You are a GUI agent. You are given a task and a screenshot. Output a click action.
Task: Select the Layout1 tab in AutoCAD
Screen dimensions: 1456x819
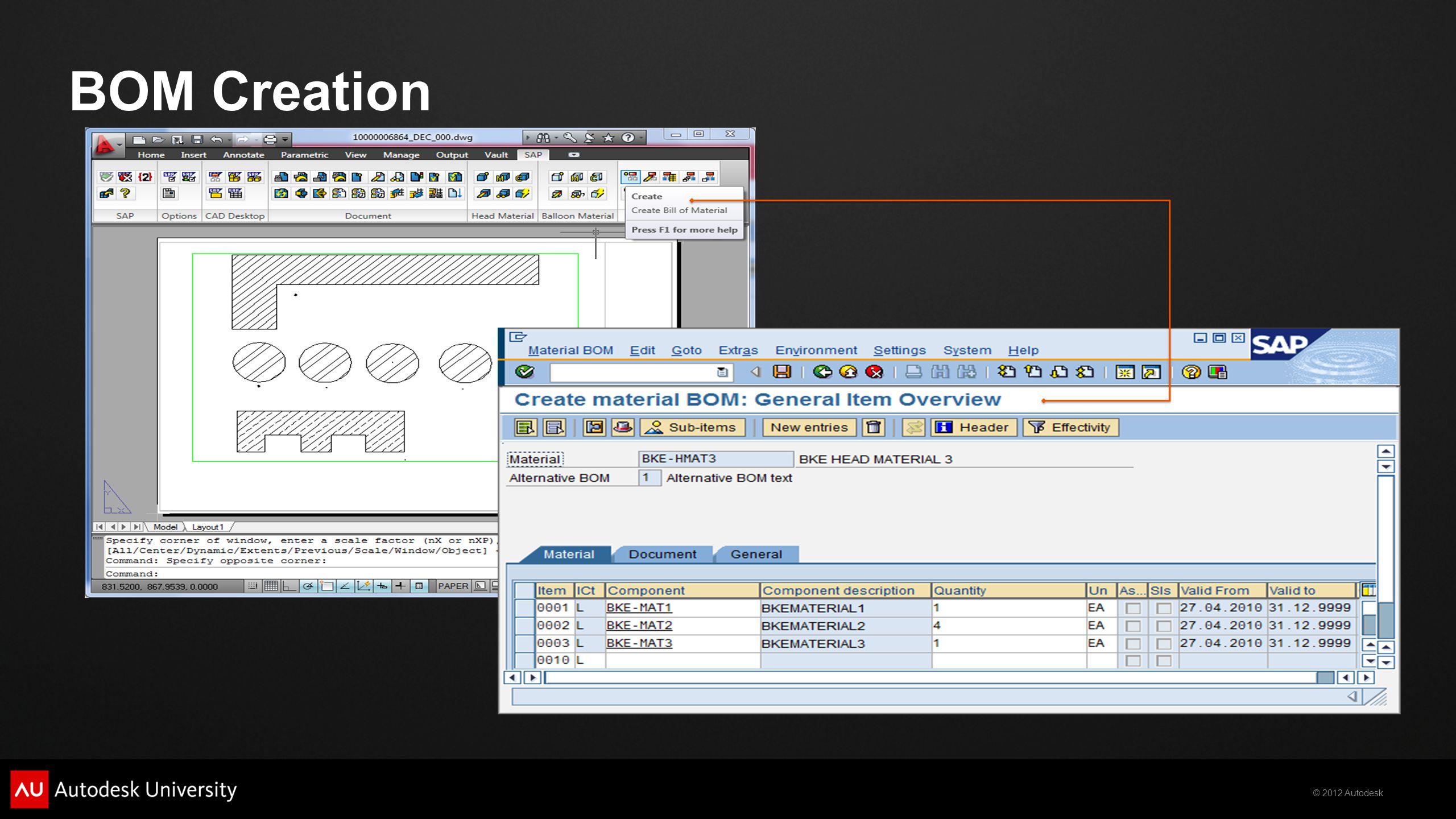(x=208, y=527)
